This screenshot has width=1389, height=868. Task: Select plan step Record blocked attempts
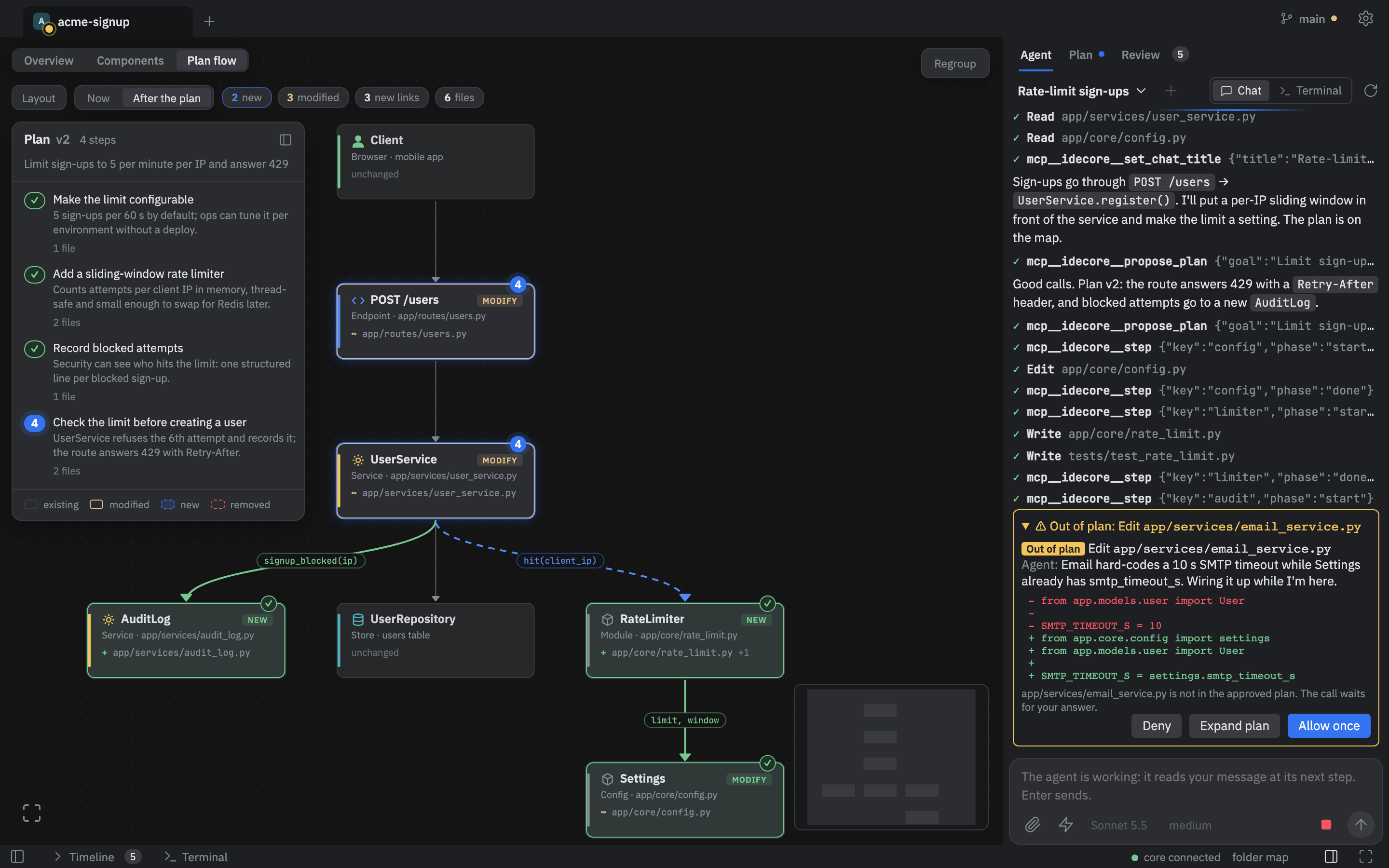click(x=158, y=371)
